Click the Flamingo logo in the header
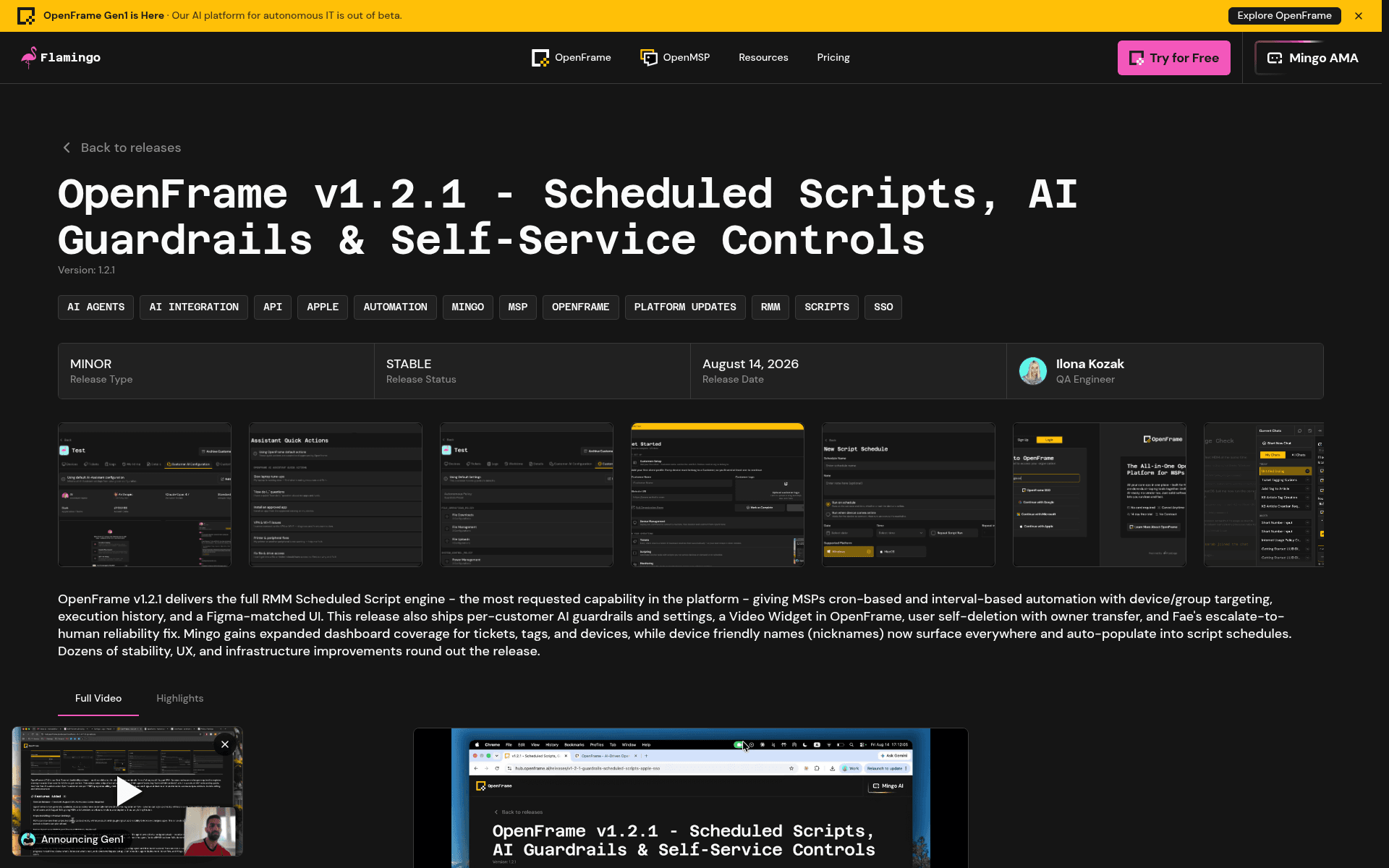This screenshot has width=1389, height=868. (61, 57)
